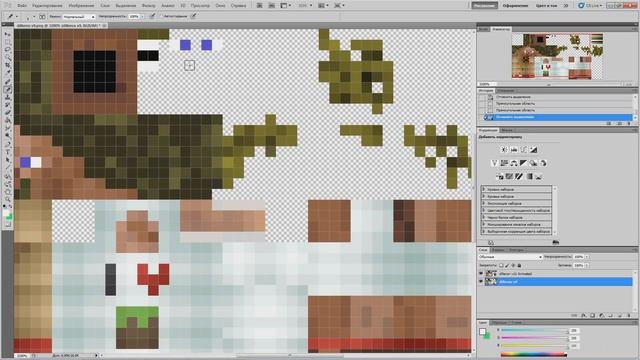Open the tool preset picker arrow
This screenshot has height=360, width=640.
click(17, 17)
